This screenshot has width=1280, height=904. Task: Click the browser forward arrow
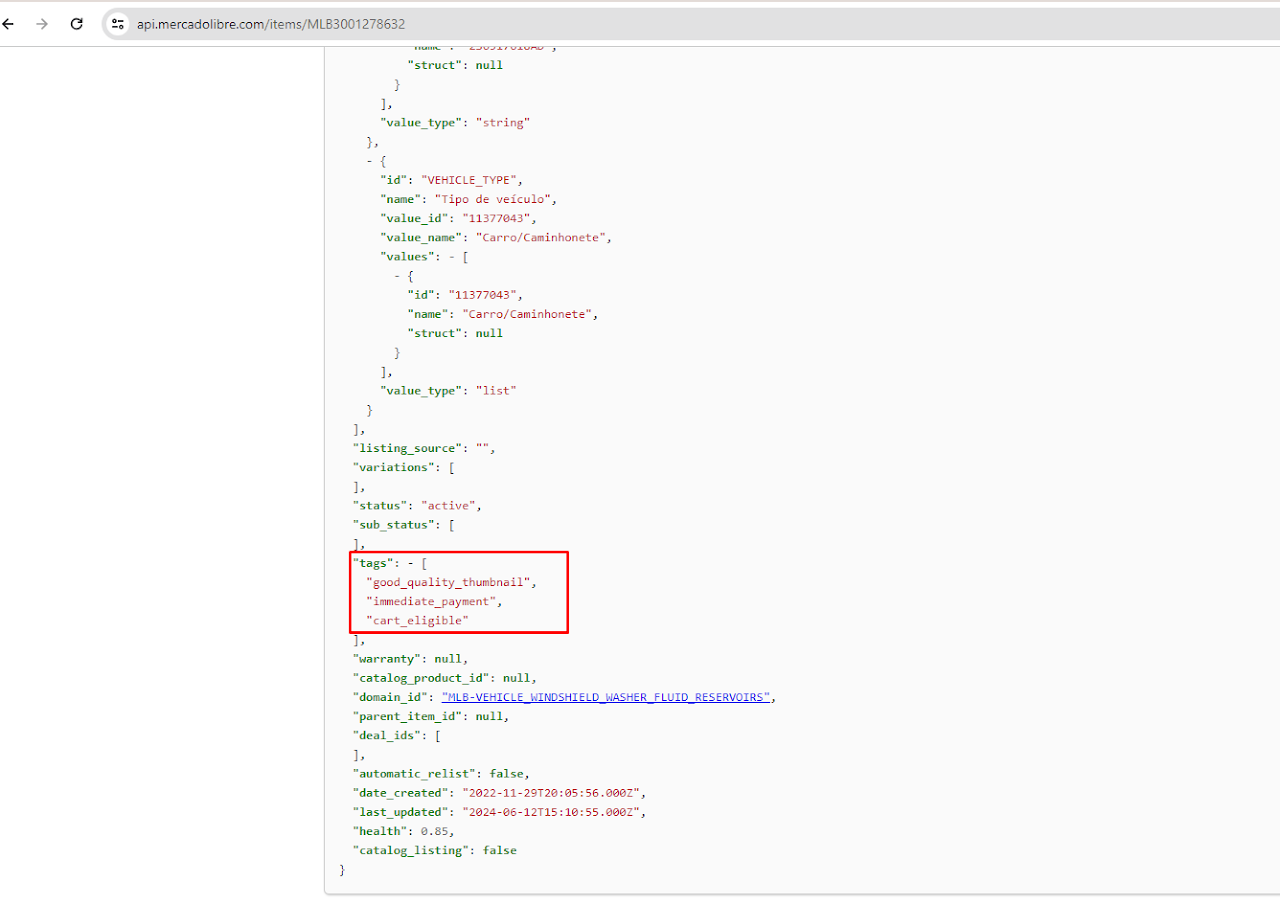(x=42, y=24)
